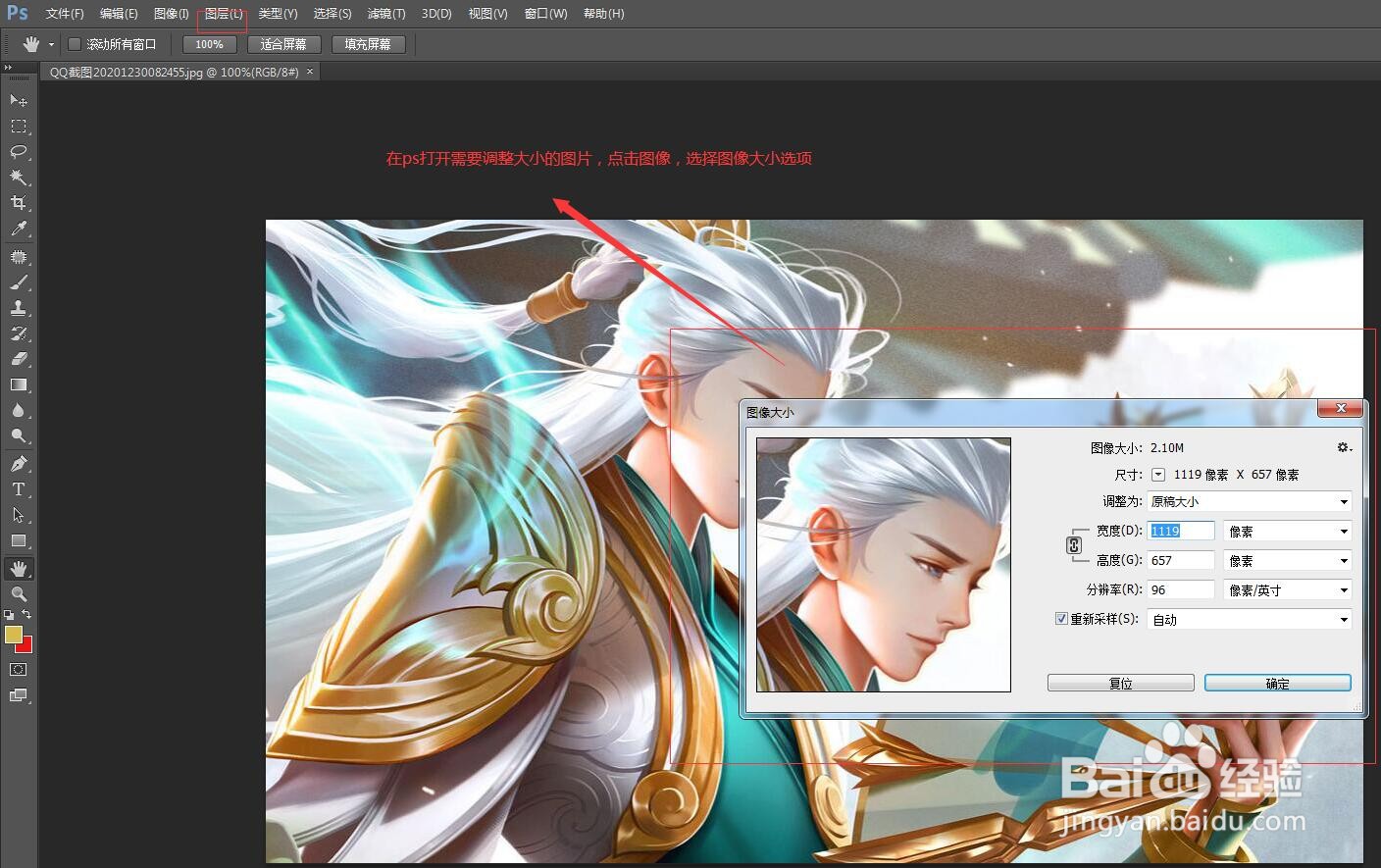The width and height of the screenshot is (1381, 868).
Task: Pick the yellow foreground color swatch
Action: (x=13, y=635)
